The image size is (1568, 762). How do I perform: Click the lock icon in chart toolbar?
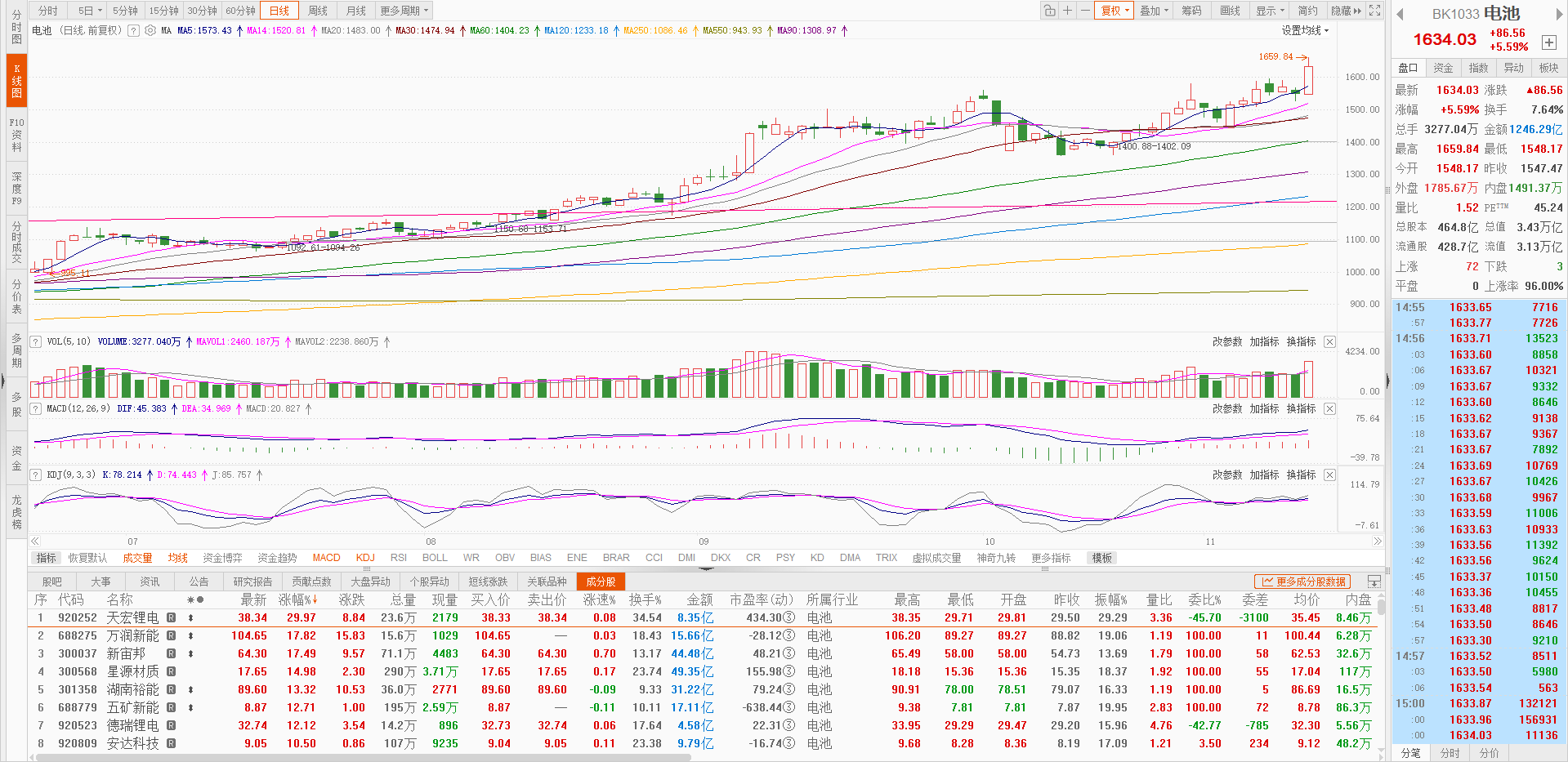[1049, 11]
